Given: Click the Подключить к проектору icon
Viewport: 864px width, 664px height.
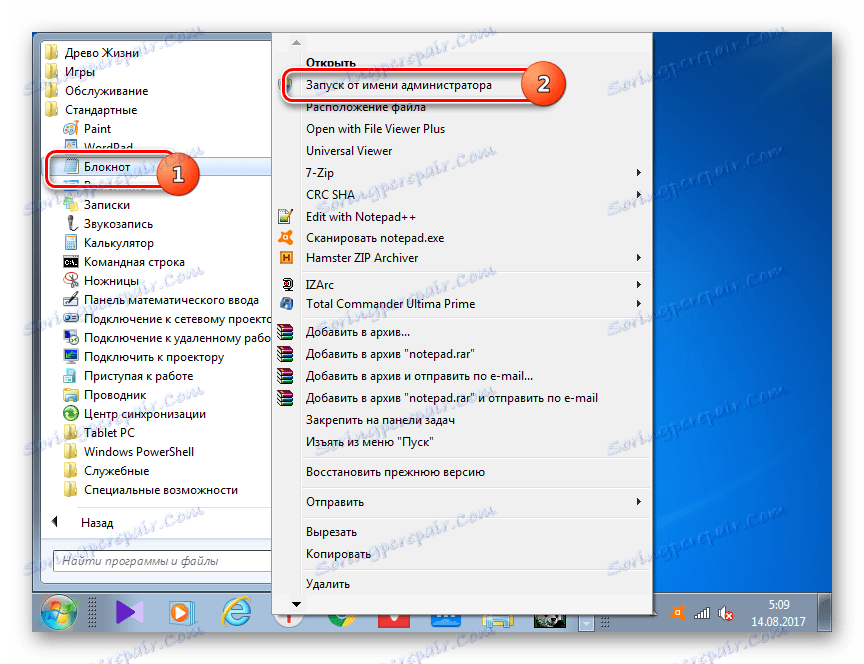Looking at the screenshot, I should tap(71, 357).
